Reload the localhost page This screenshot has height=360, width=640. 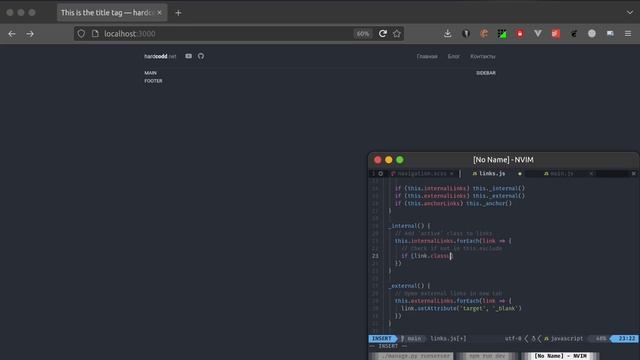382,34
